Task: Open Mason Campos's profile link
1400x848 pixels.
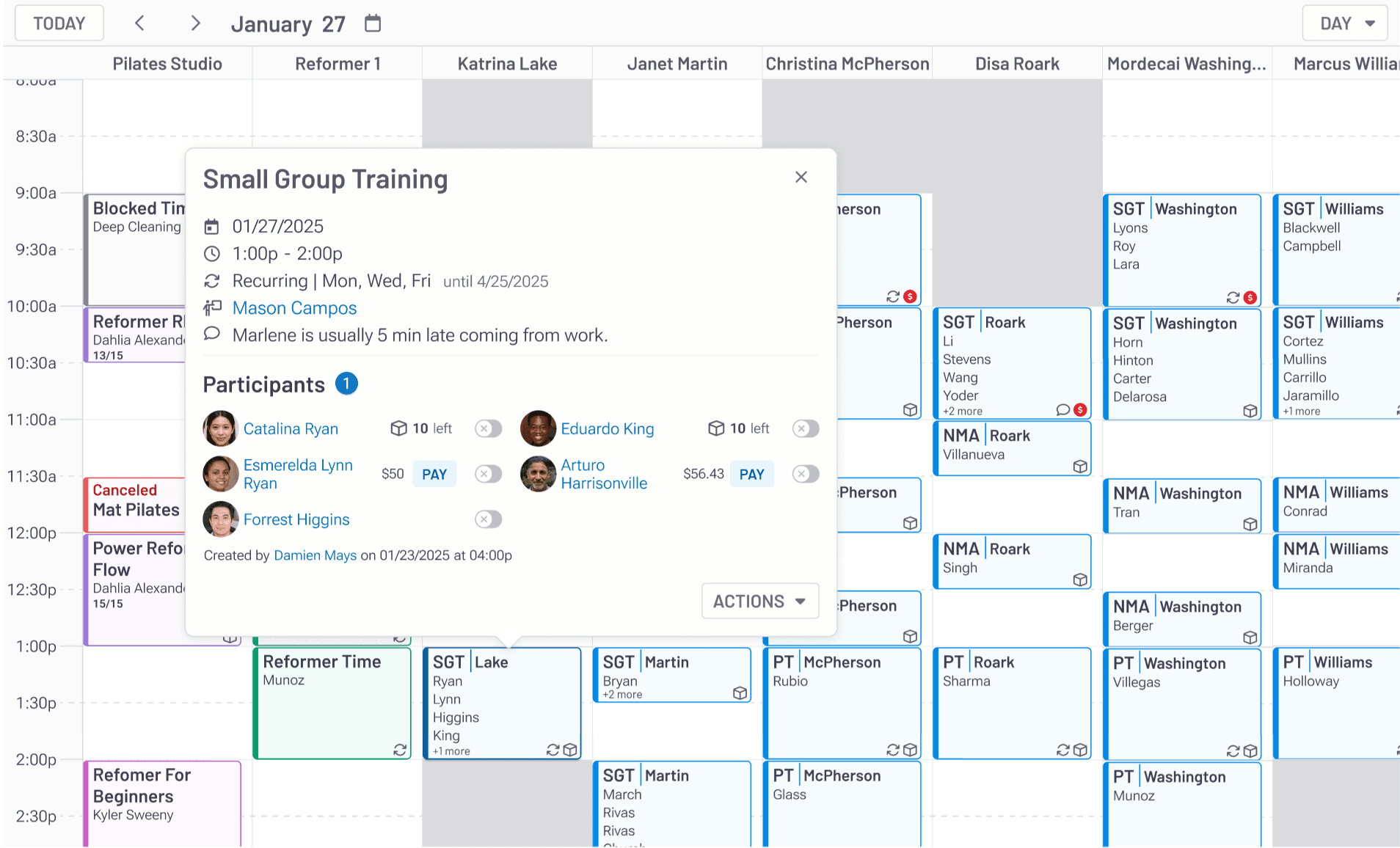Action: tap(294, 308)
